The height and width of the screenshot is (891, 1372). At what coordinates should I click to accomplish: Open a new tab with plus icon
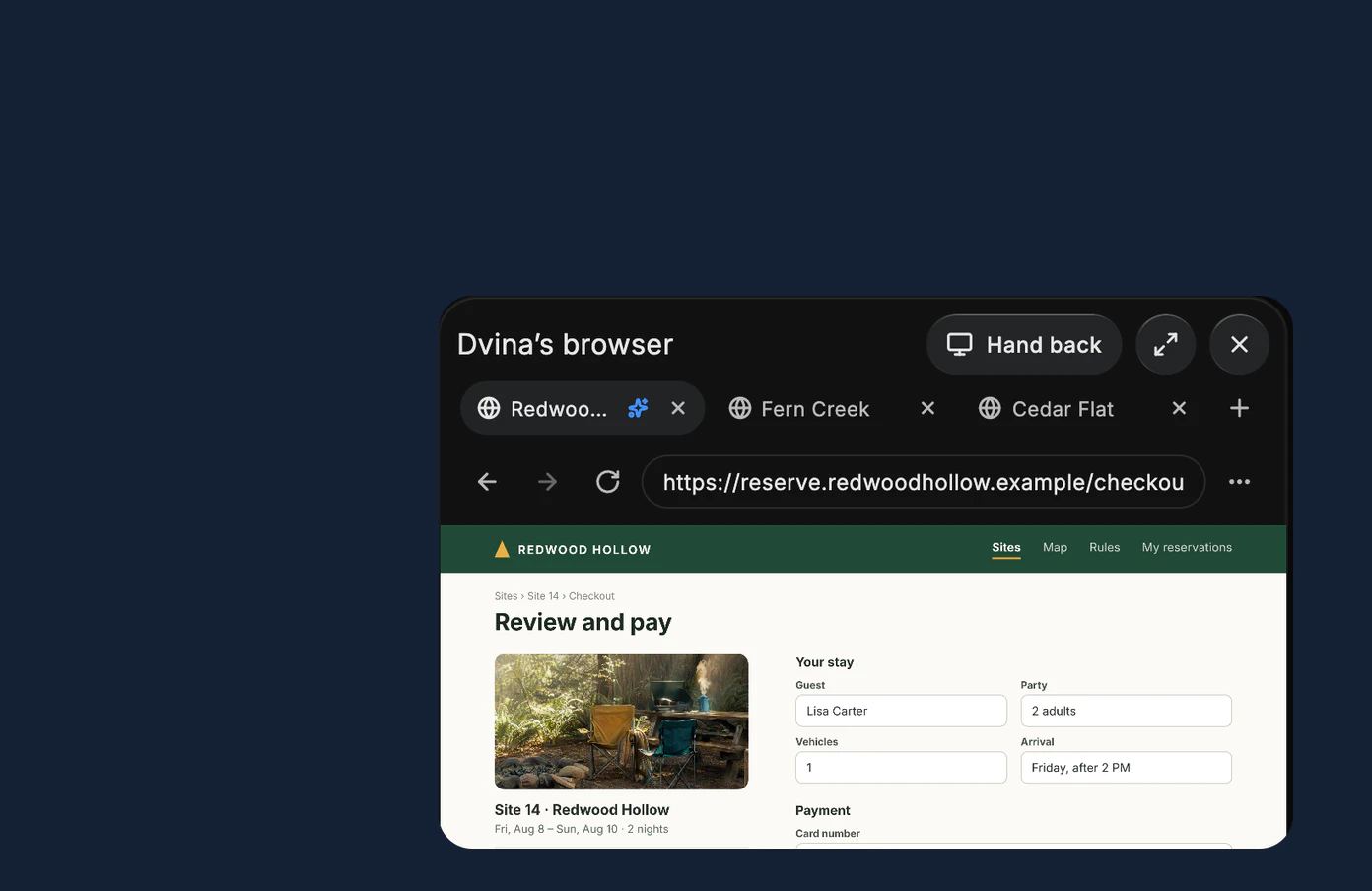[1239, 408]
